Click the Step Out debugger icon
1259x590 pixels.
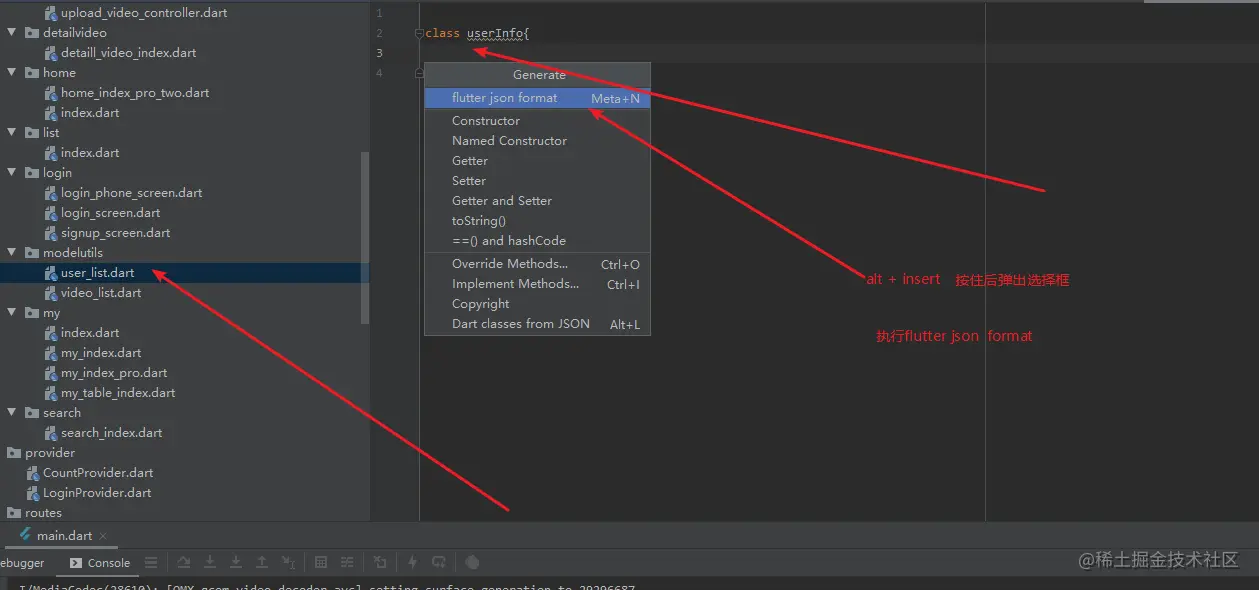262,563
